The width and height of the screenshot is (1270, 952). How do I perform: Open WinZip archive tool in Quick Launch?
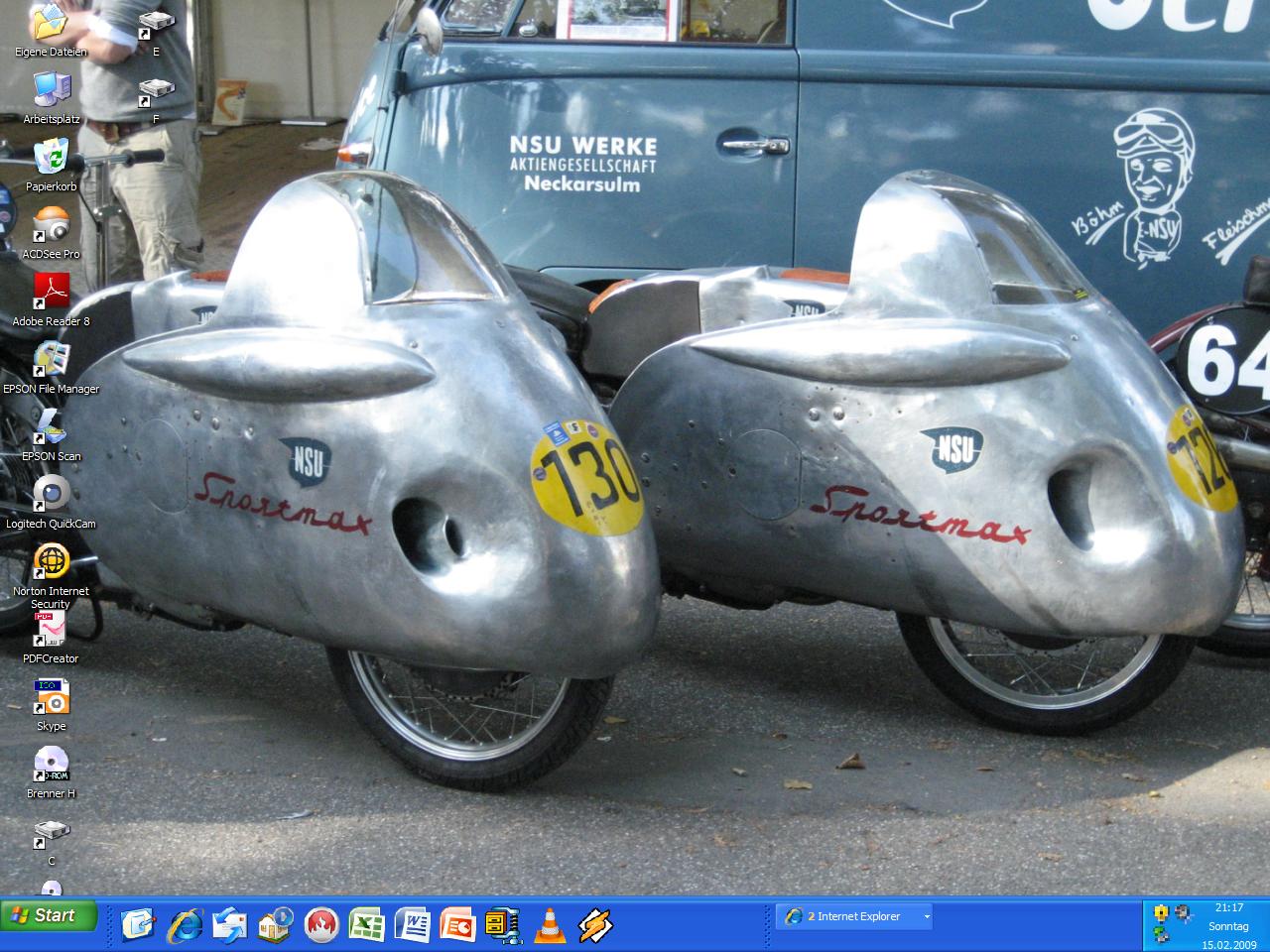pos(503,925)
